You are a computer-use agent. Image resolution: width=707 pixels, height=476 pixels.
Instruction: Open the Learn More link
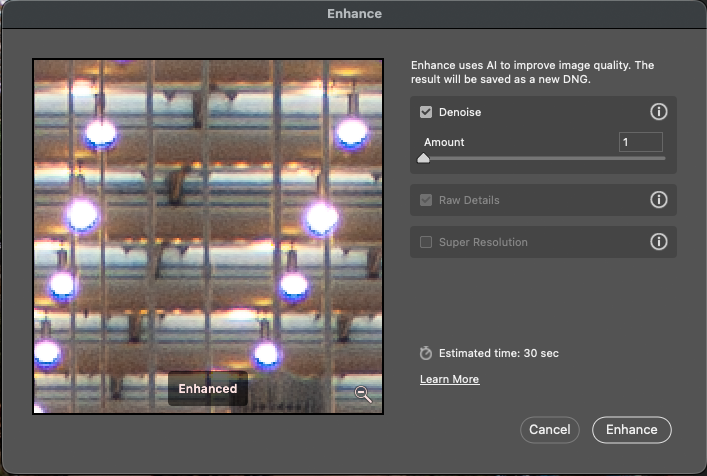449,379
